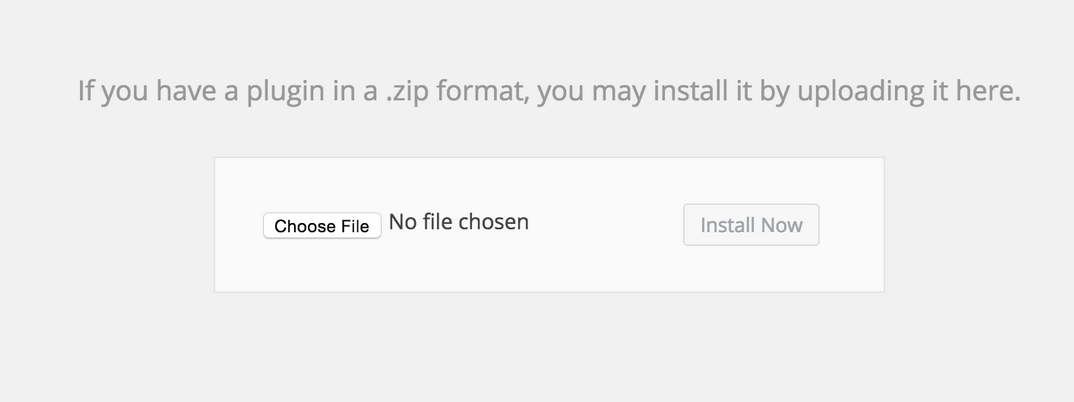Image resolution: width=1074 pixels, height=402 pixels.
Task: Click the word 'install' in the heading text
Action: click(689, 91)
